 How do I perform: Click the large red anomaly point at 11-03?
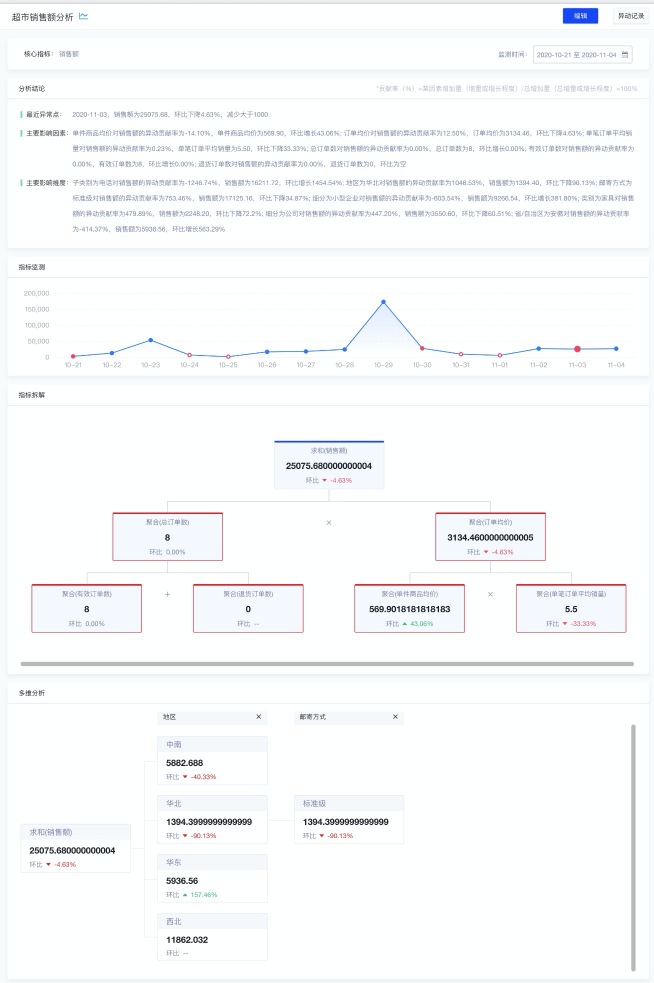(577, 349)
